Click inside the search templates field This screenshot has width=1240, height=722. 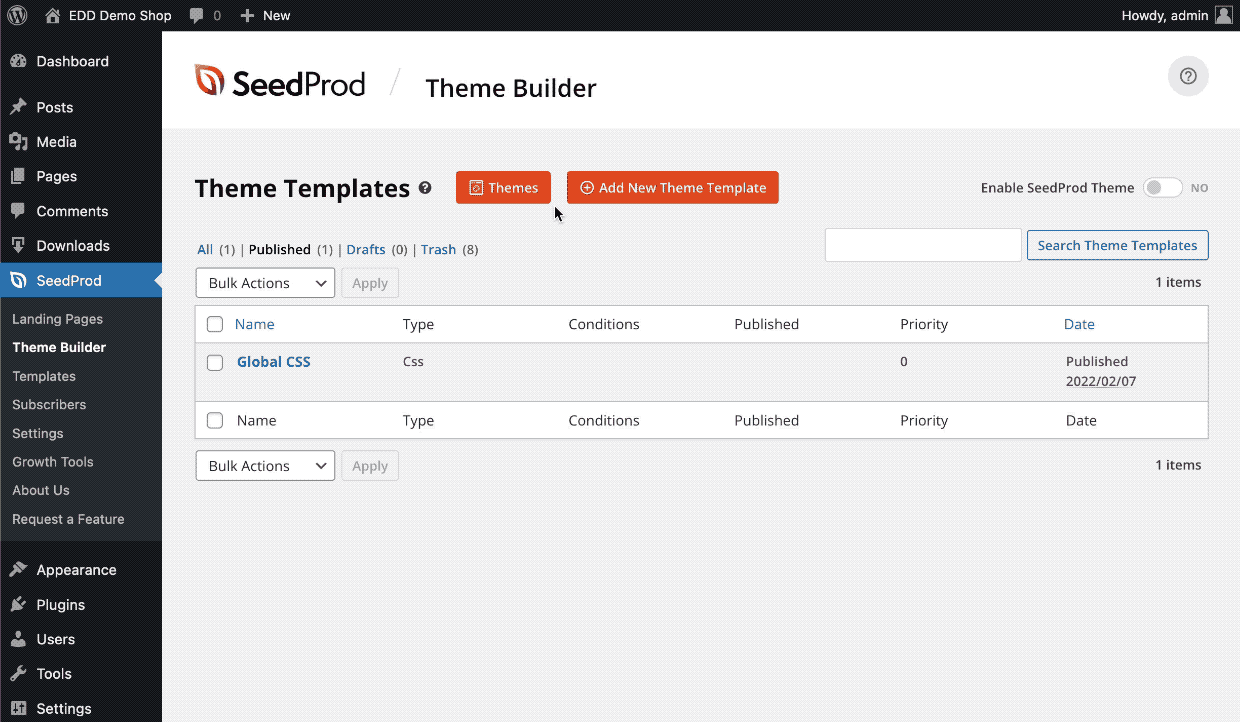click(922, 245)
